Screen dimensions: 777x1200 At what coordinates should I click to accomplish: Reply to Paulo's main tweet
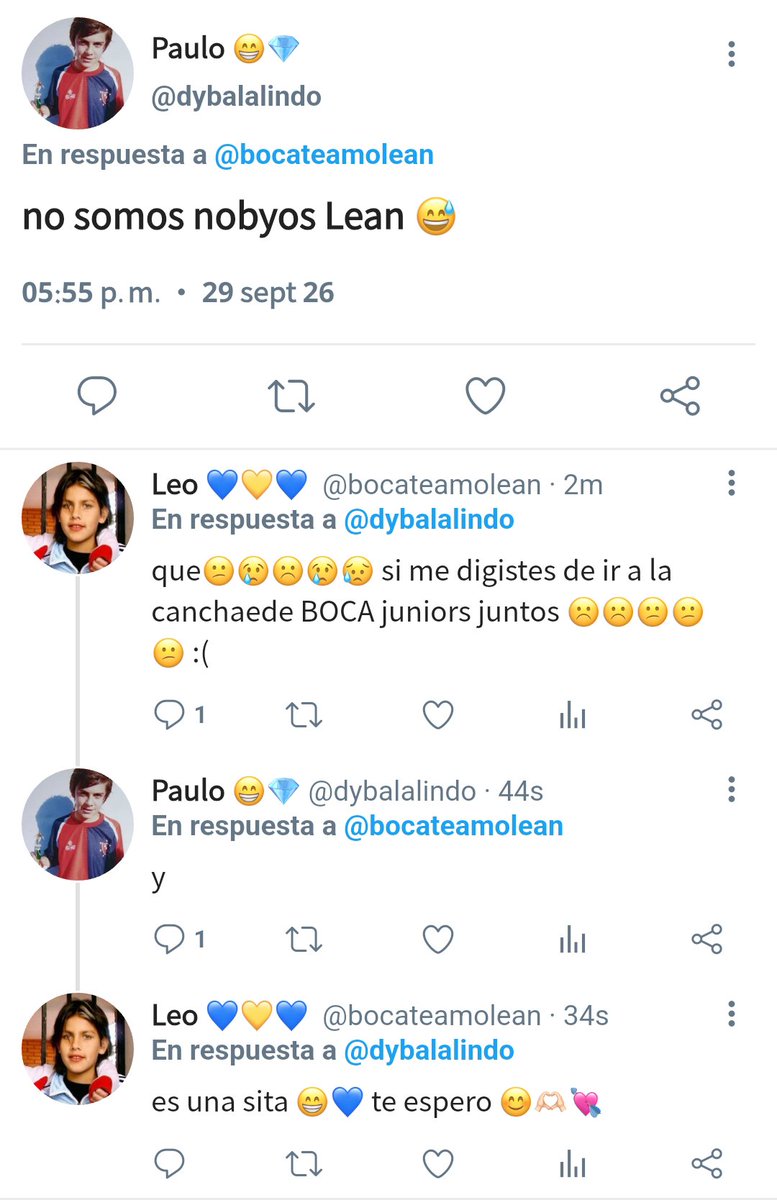97,397
